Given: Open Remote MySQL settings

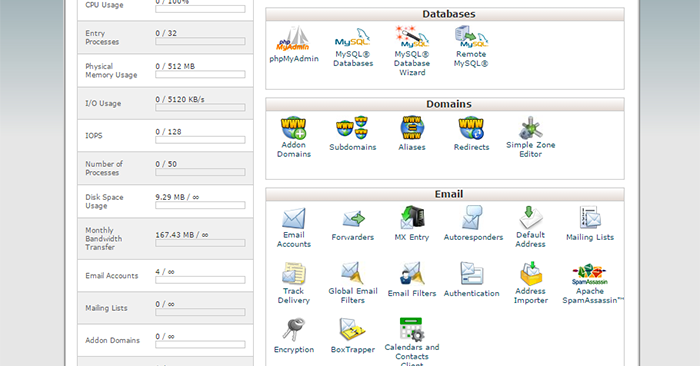Looking at the screenshot, I should 471,47.
